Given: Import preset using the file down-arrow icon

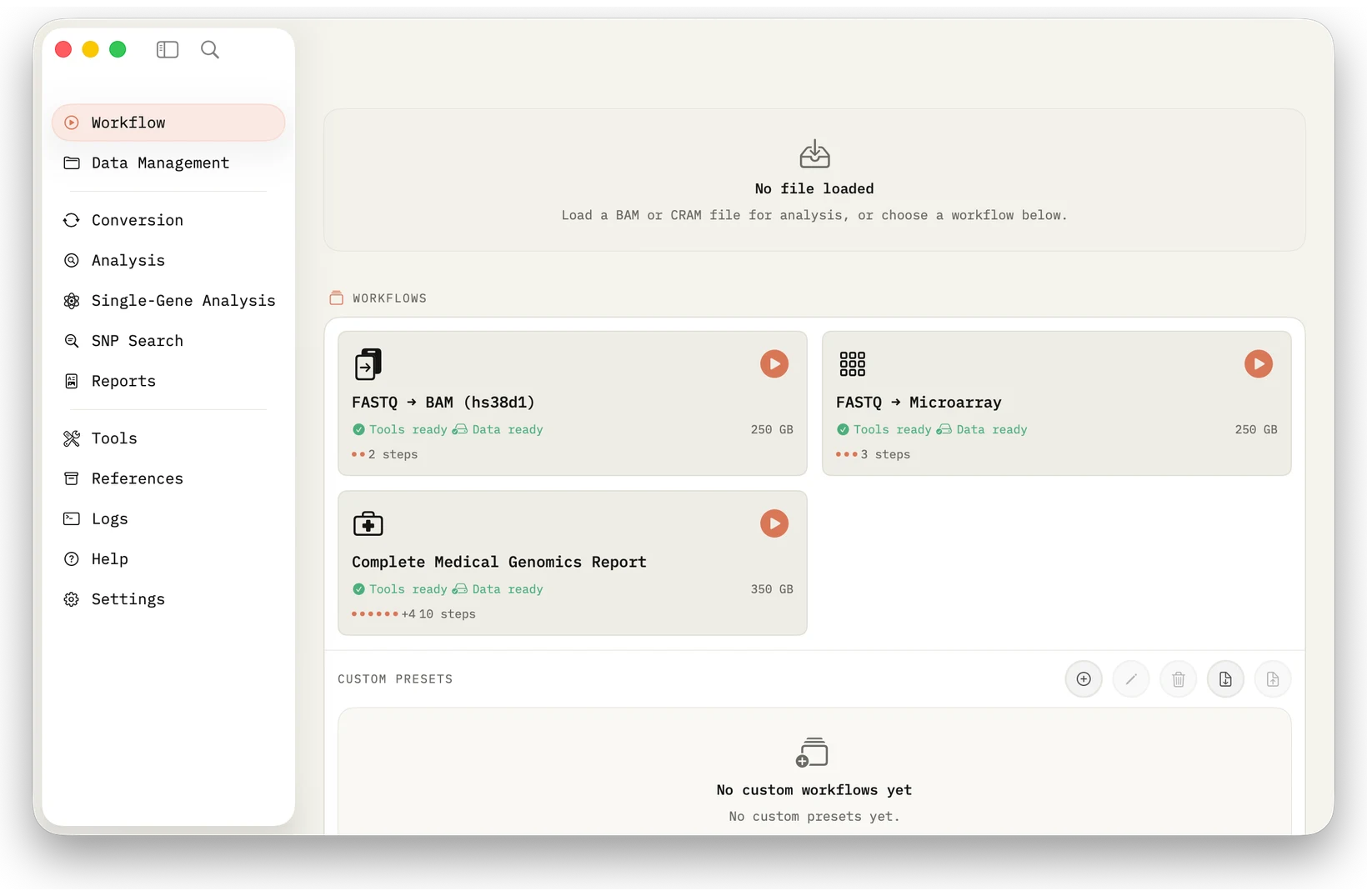Looking at the screenshot, I should pyautogui.click(x=1225, y=679).
